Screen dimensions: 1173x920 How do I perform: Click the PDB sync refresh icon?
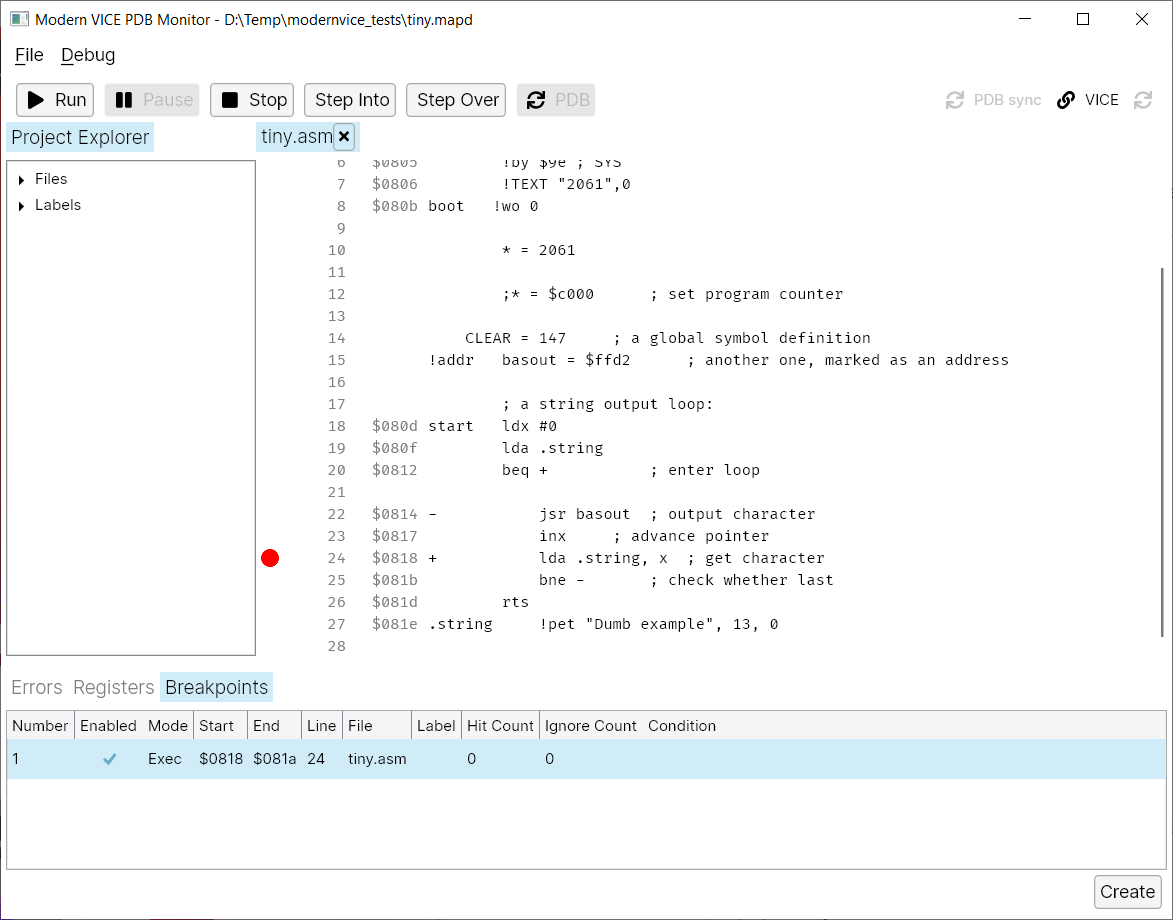pyautogui.click(x=955, y=100)
